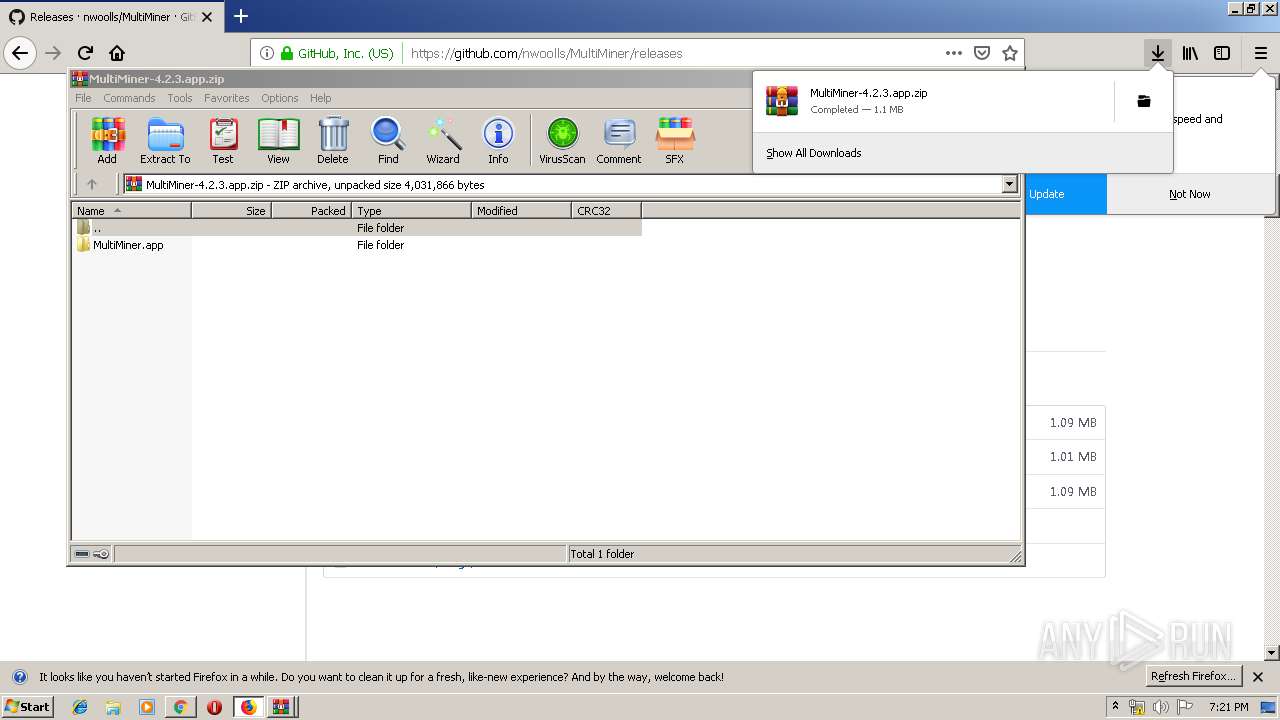Image resolution: width=1280 pixels, height=720 pixels.
Task: Open the File menu in WinRAR
Action: (83, 98)
